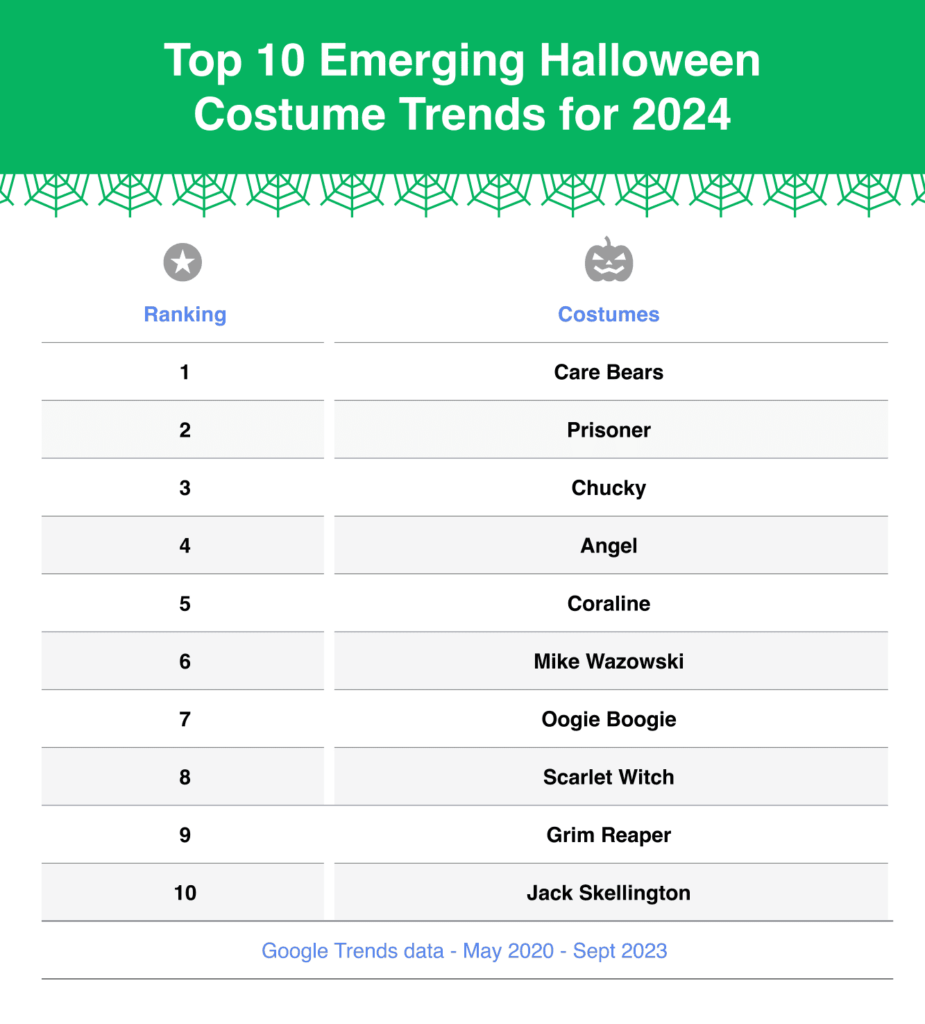Select the Angel costume row

[x=609, y=546]
